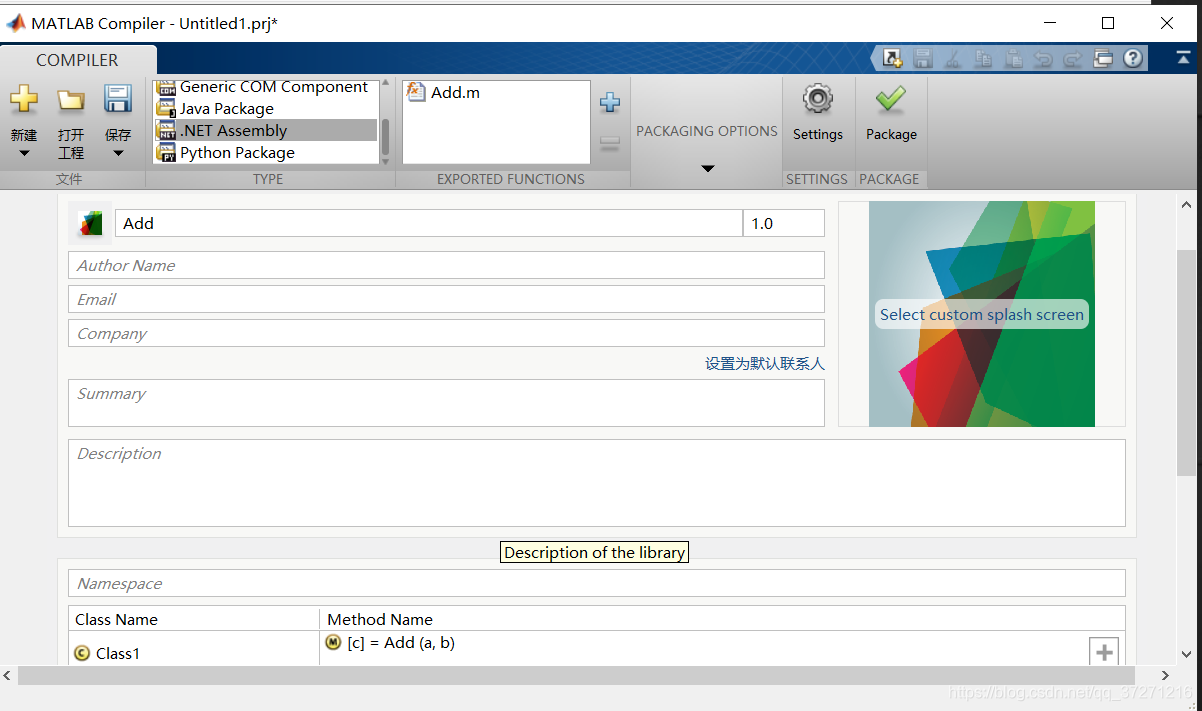Select Generic COM Component type

[x=266, y=87]
